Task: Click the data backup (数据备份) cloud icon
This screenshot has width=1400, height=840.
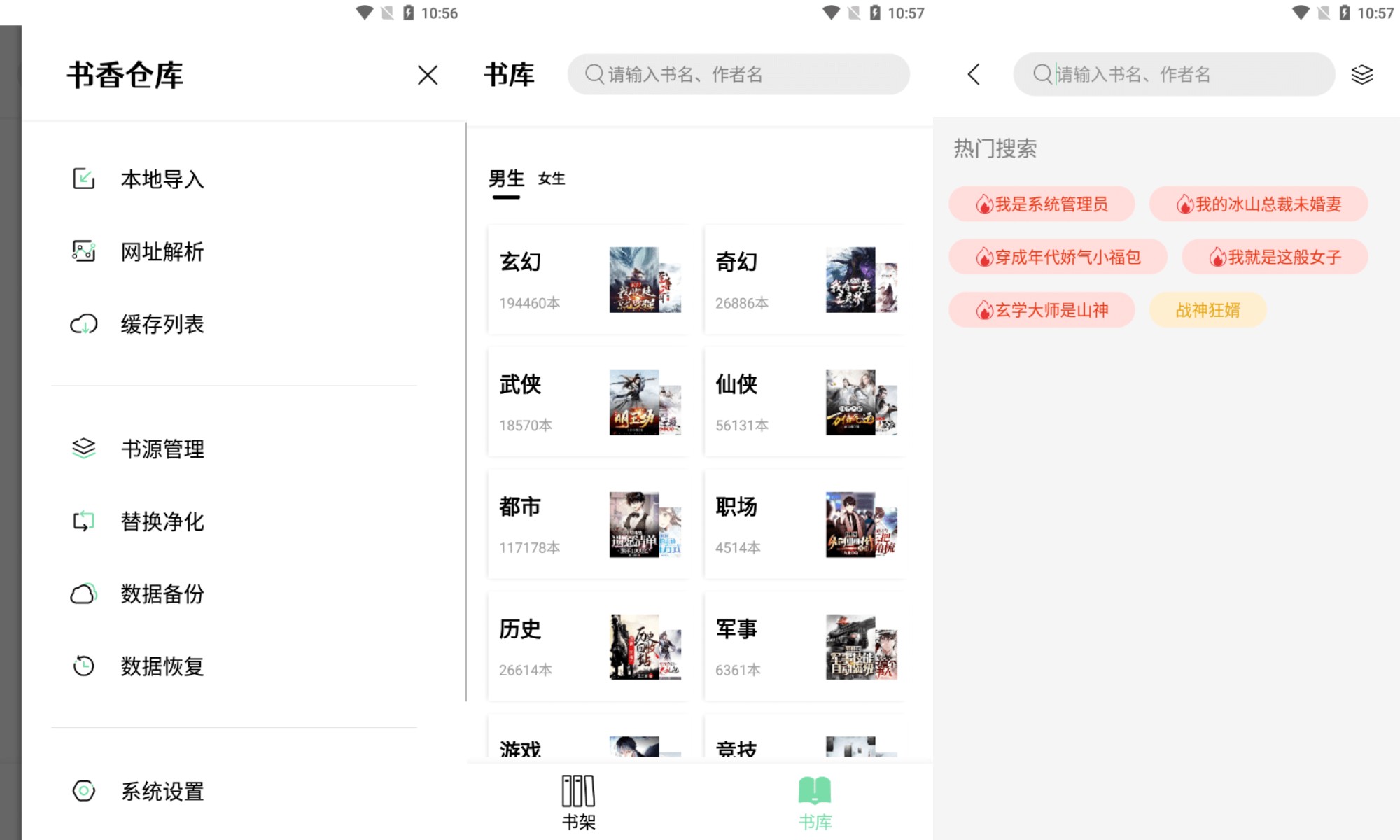Action: tap(84, 594)
